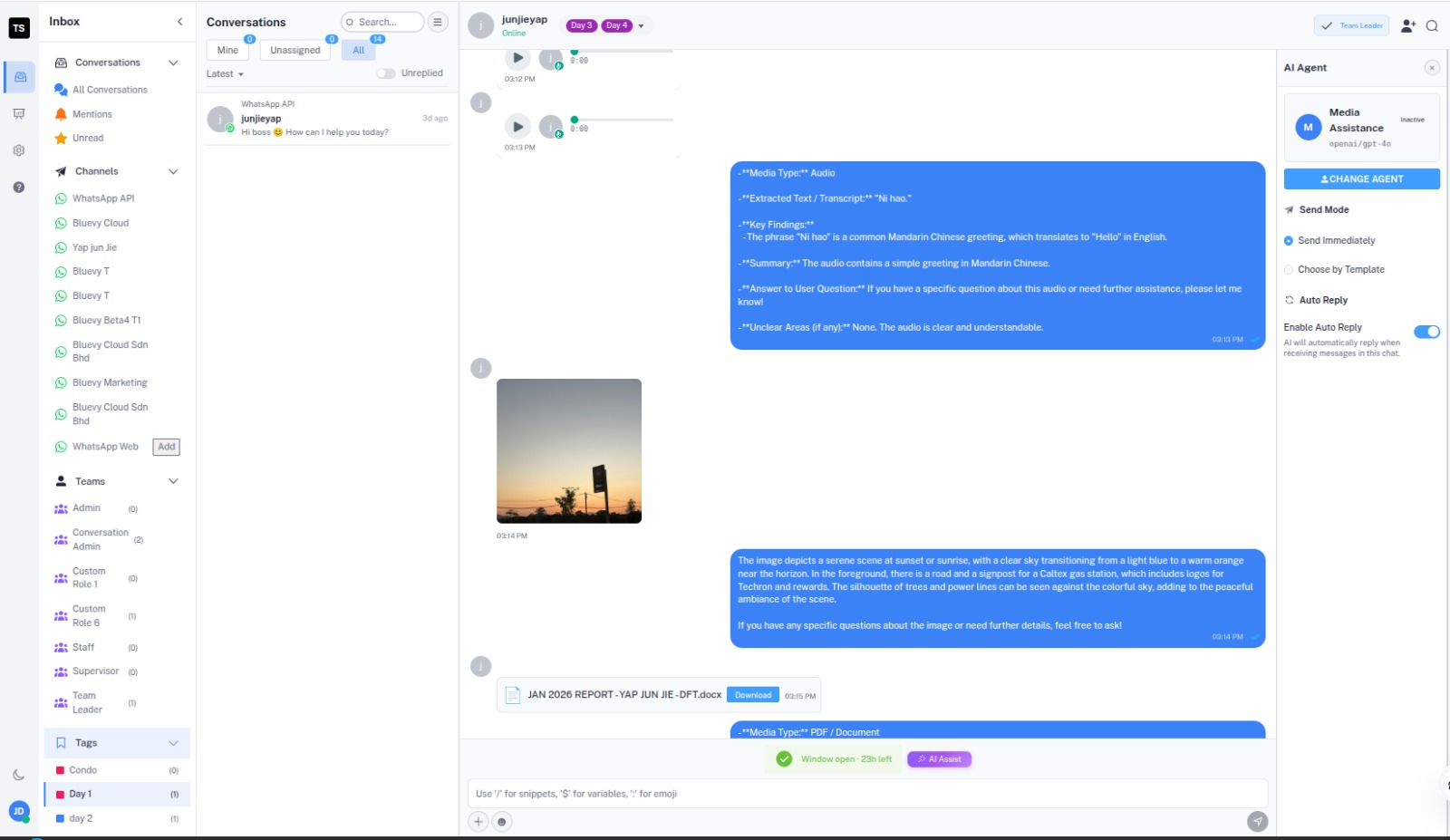Open conversation list filter menu icon
The height and width of the screenshot is (840, 1450).
click(x=438, y=22)
